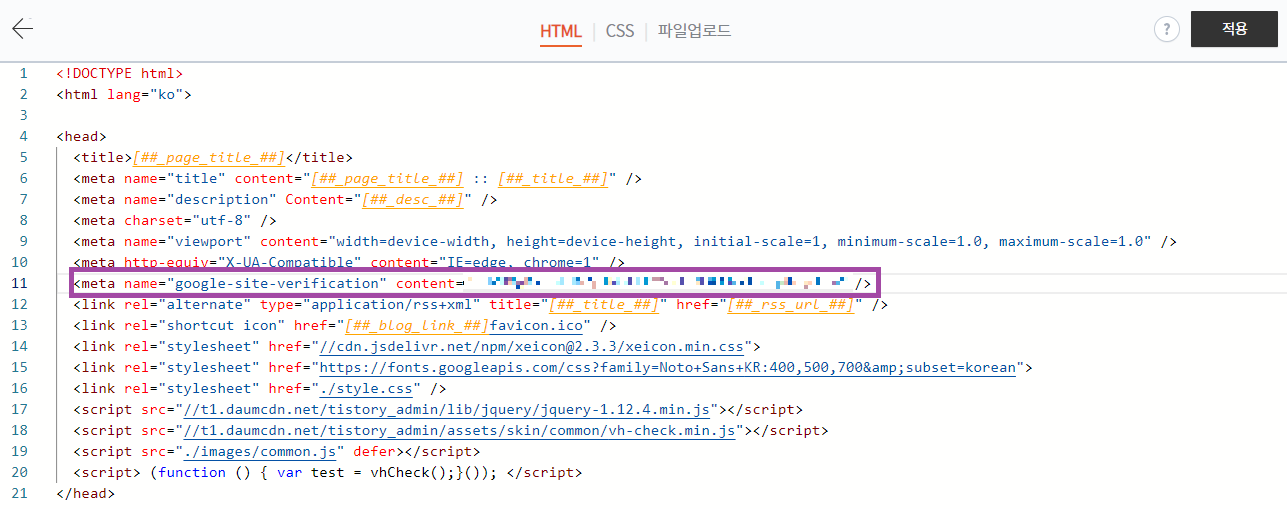Screen dimensions: 1287x509
Task: Click line number 16 in the gutter
Action: point(20,389)
